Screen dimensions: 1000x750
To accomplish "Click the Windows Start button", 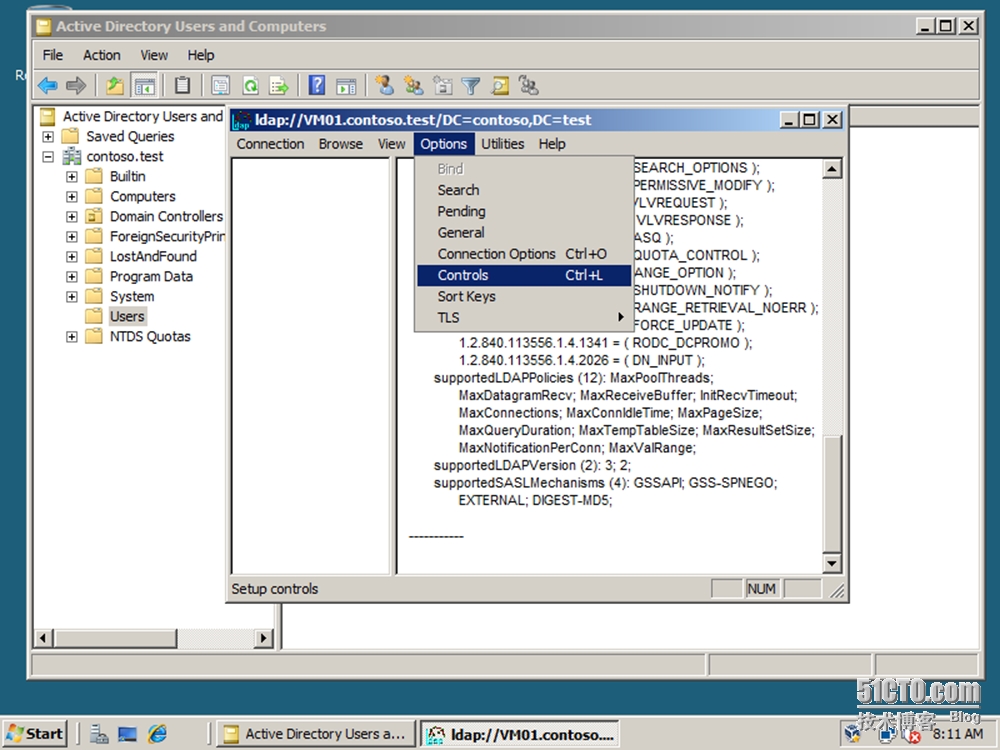I will click(36, 733).
